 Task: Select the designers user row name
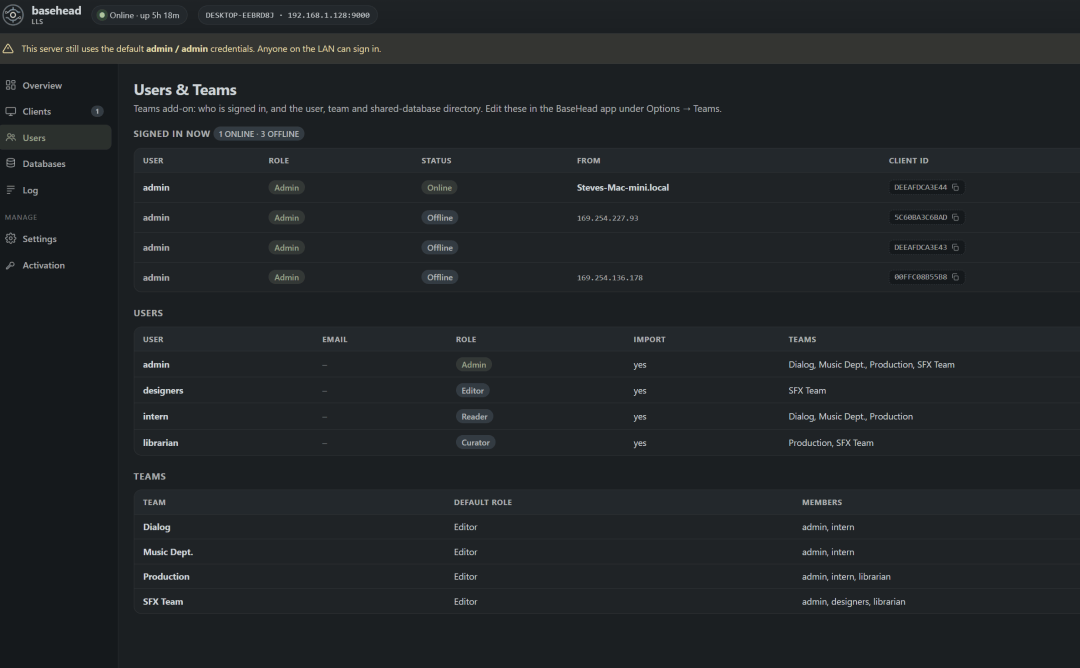tap(163, 390)
